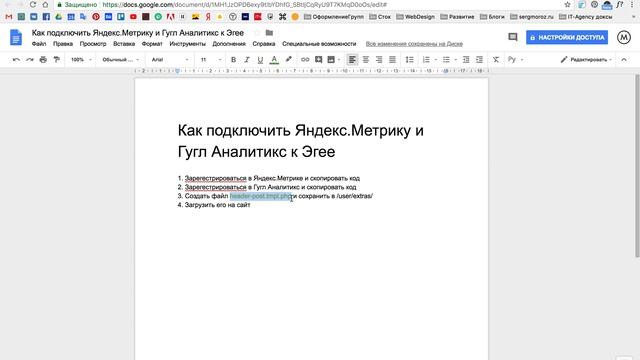Screen dimensions: 640x360
Task: Open the Дополнения menu
Action: [229, 44]
